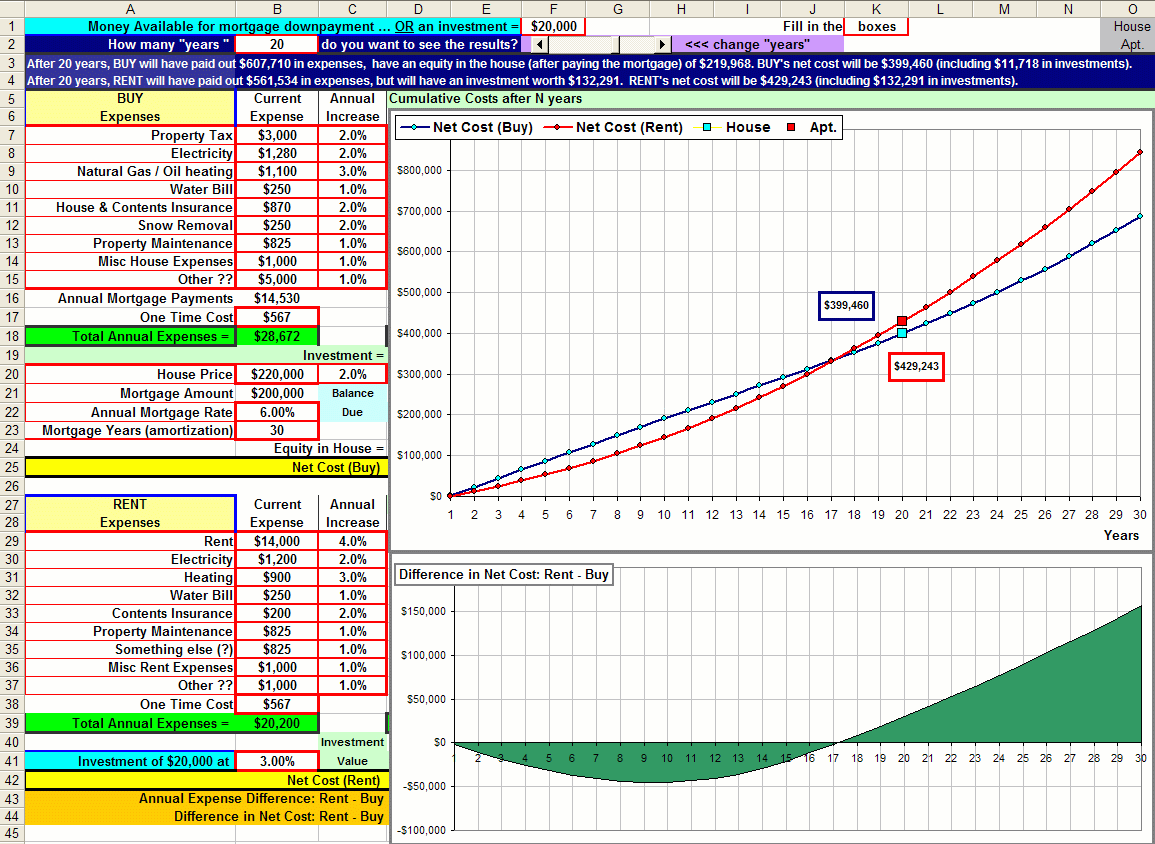Click the Annual Mortgage Payments $14,530 value
Viewport: 1155px width, 844px height.
pos(277,298)
